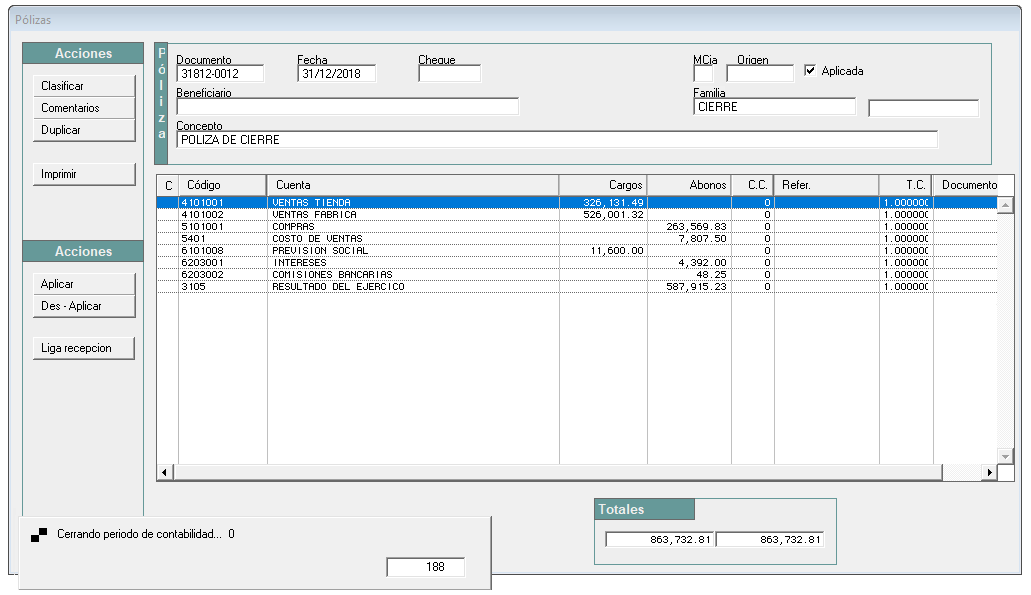Viewport: 1031px width, 595px height.
Task: Print the póliza using Imprimir
Action: pyautogui.click(x=84, y=174)
